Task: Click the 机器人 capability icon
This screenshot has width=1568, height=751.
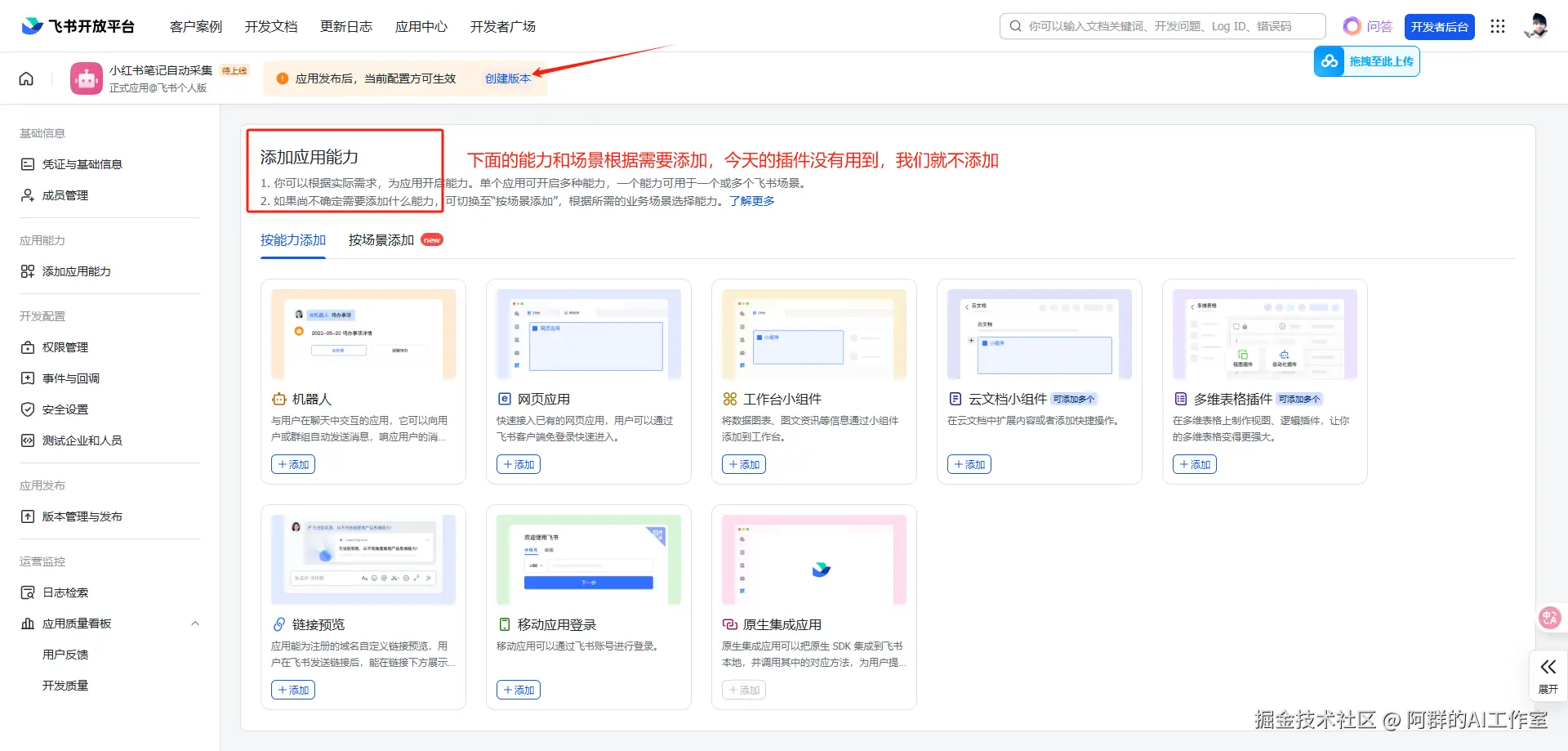Action: click(x=279, y=399)
